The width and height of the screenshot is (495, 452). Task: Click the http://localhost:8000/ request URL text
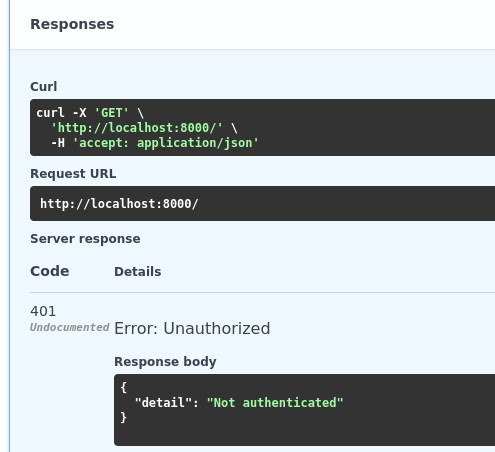(x=119, y=204)
